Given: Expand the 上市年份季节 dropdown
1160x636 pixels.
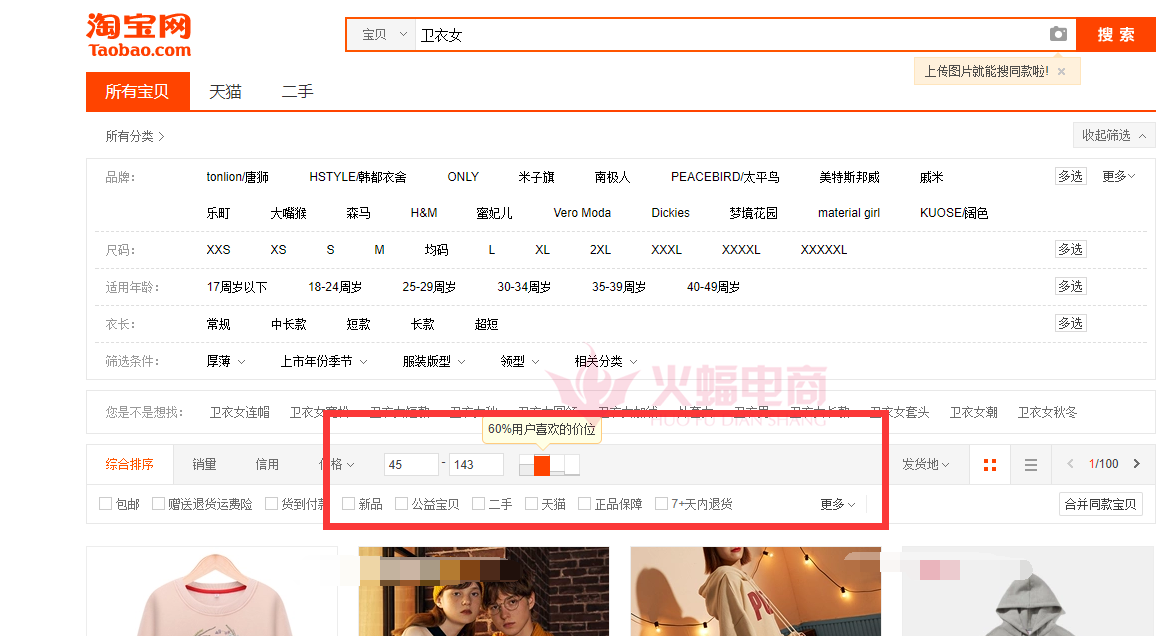Looking at the screenshot, I should coord(324,361).
